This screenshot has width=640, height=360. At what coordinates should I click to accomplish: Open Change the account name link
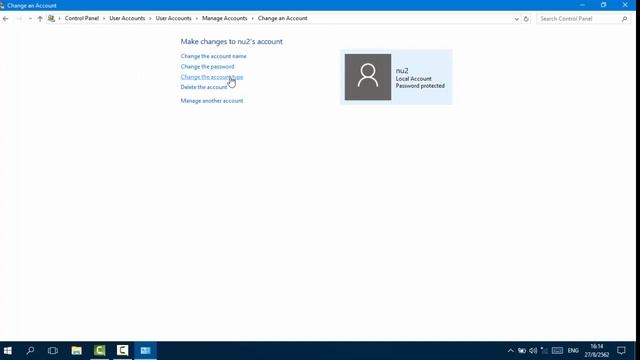click(213, 56)
